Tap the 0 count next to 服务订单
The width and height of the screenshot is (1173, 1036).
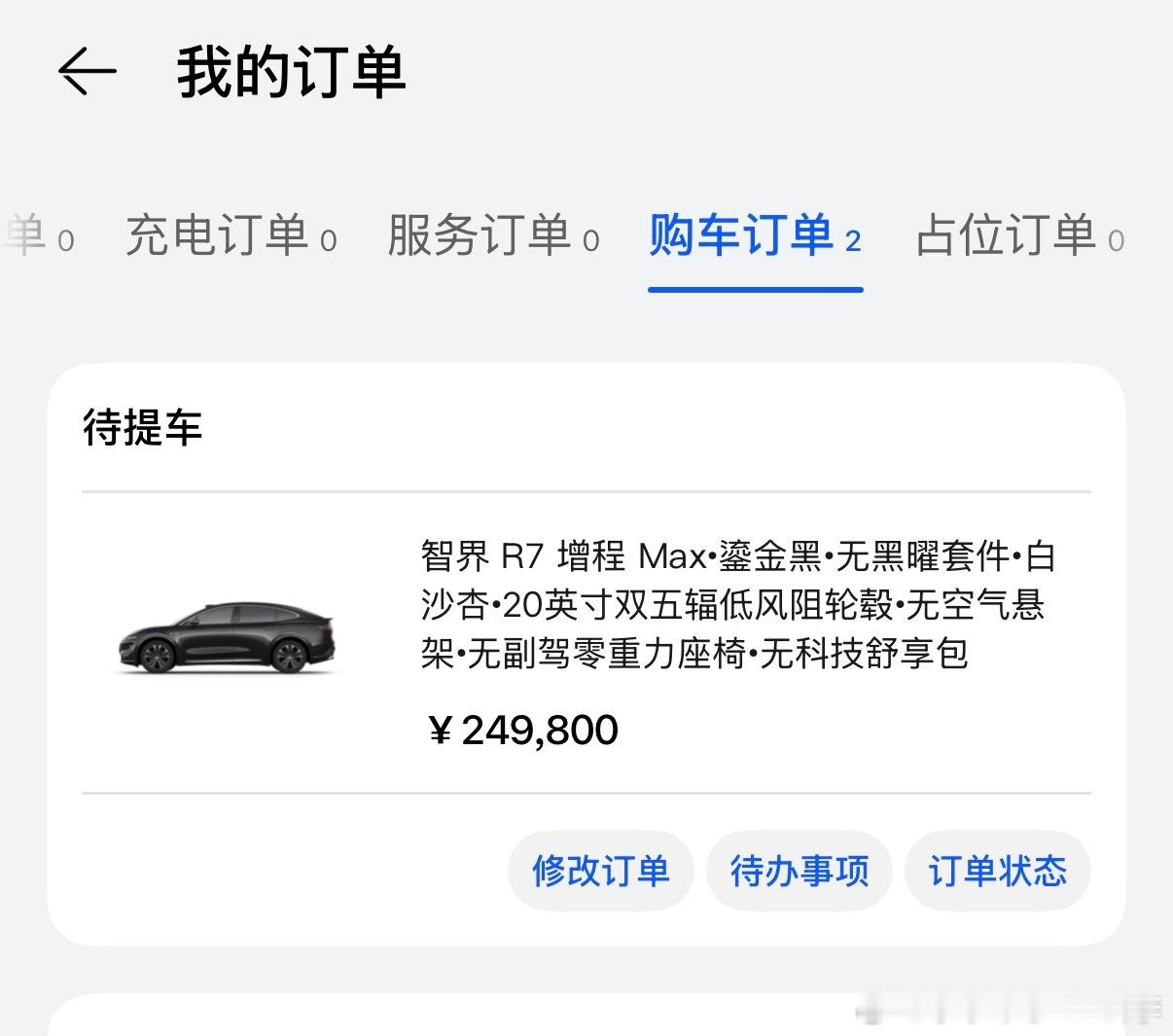click(591, 241)
